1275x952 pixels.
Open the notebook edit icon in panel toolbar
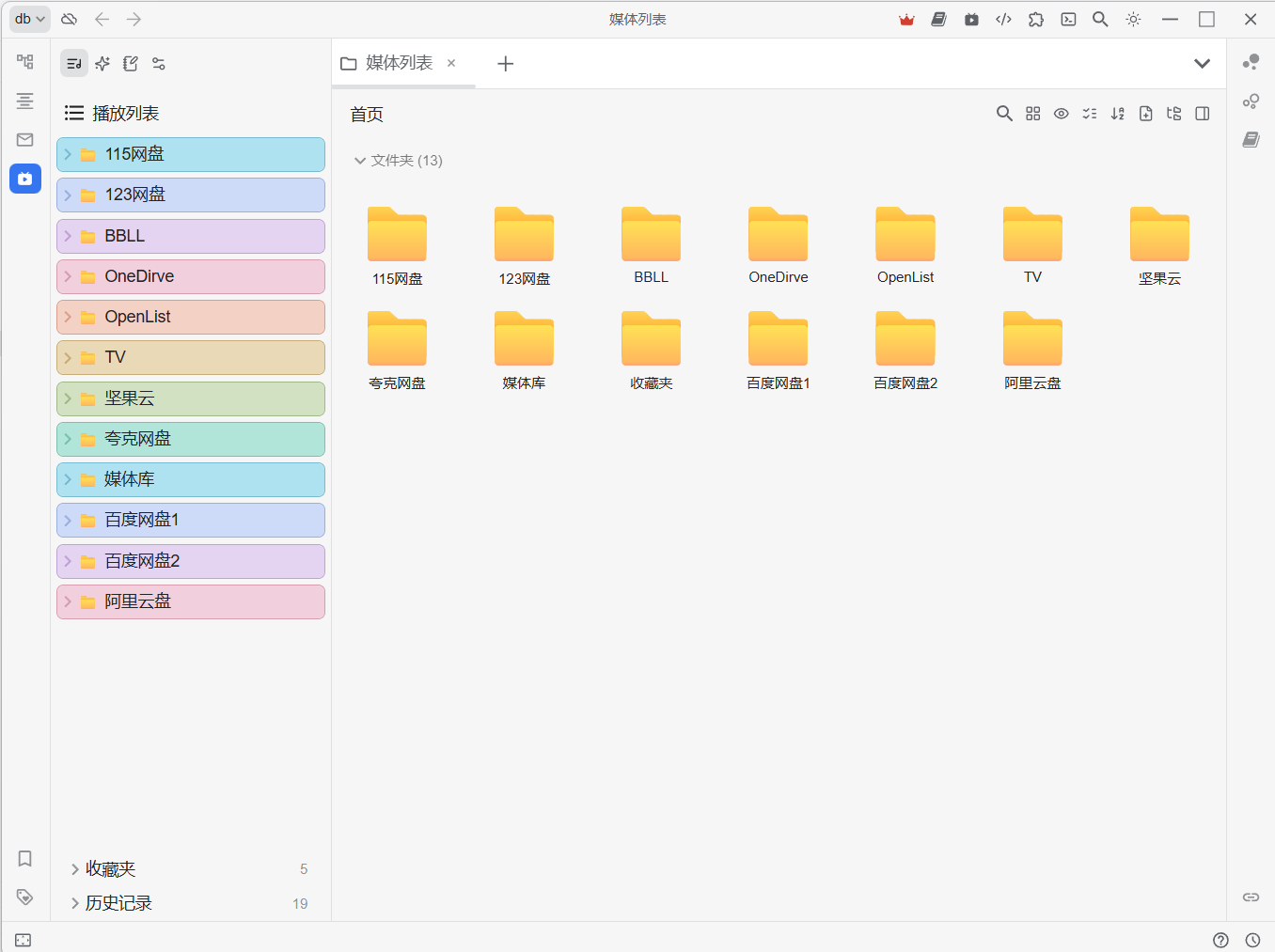(x=130, y=63)
